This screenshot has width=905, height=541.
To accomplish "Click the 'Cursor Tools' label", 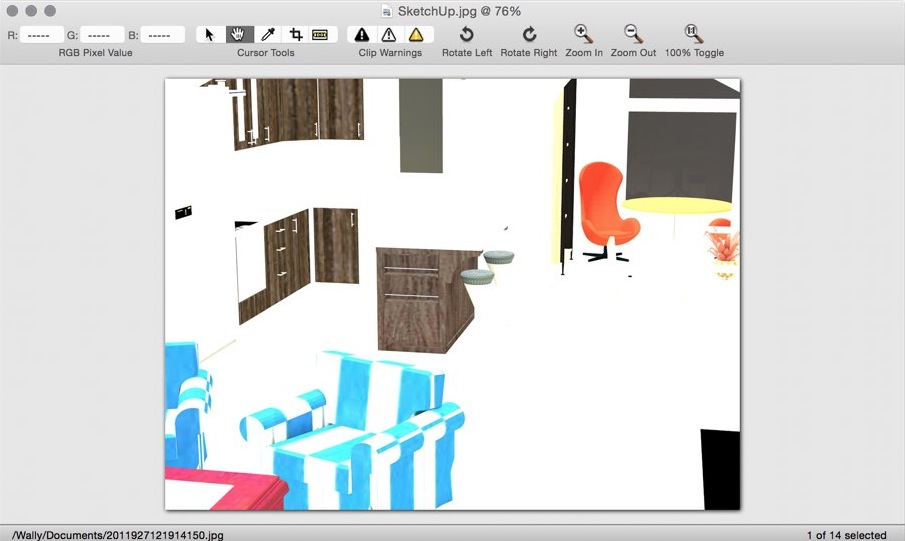I will [x=265, y=53].
